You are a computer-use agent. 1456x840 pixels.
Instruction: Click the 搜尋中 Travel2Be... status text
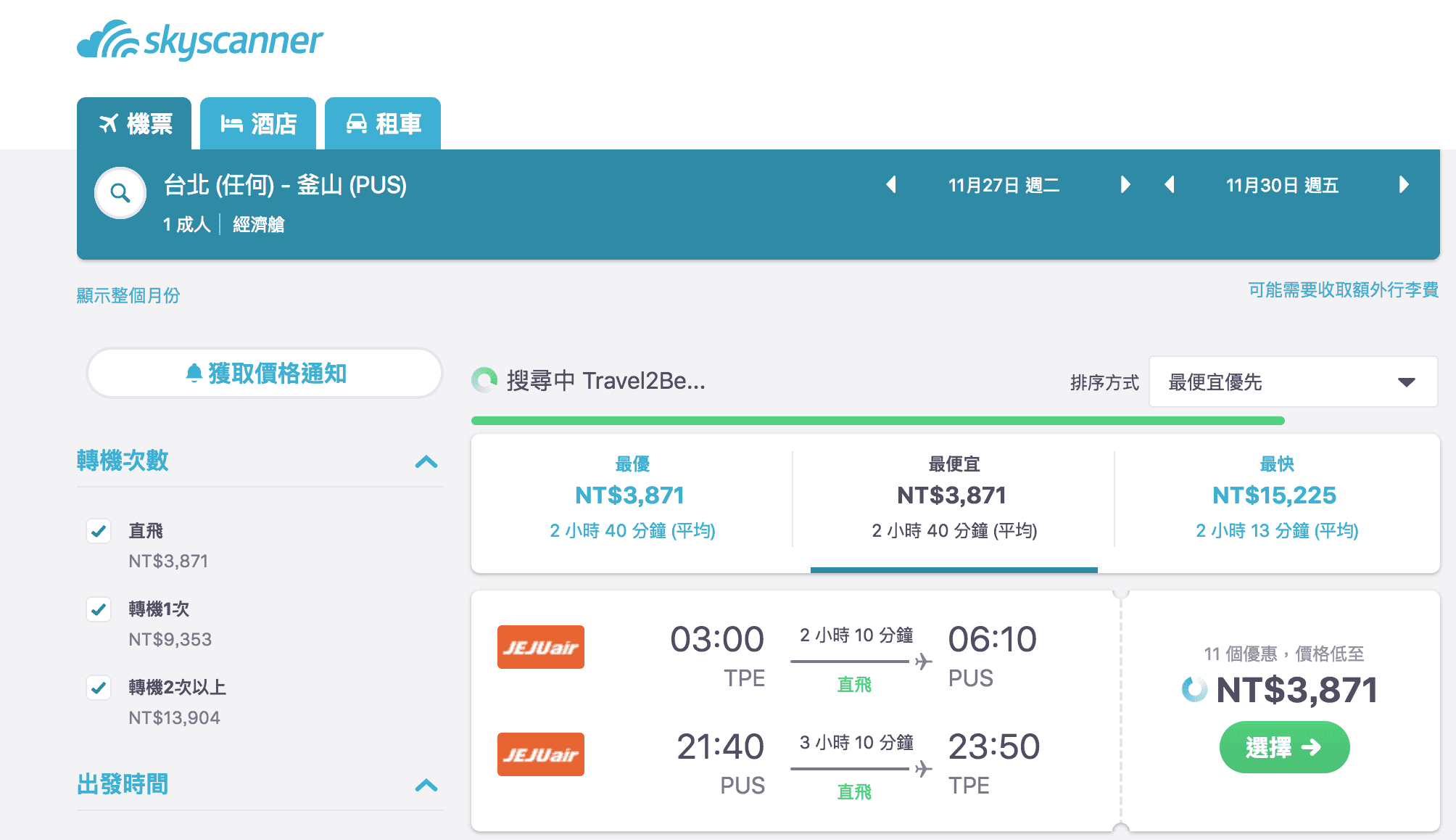click(x=605, y=380)
